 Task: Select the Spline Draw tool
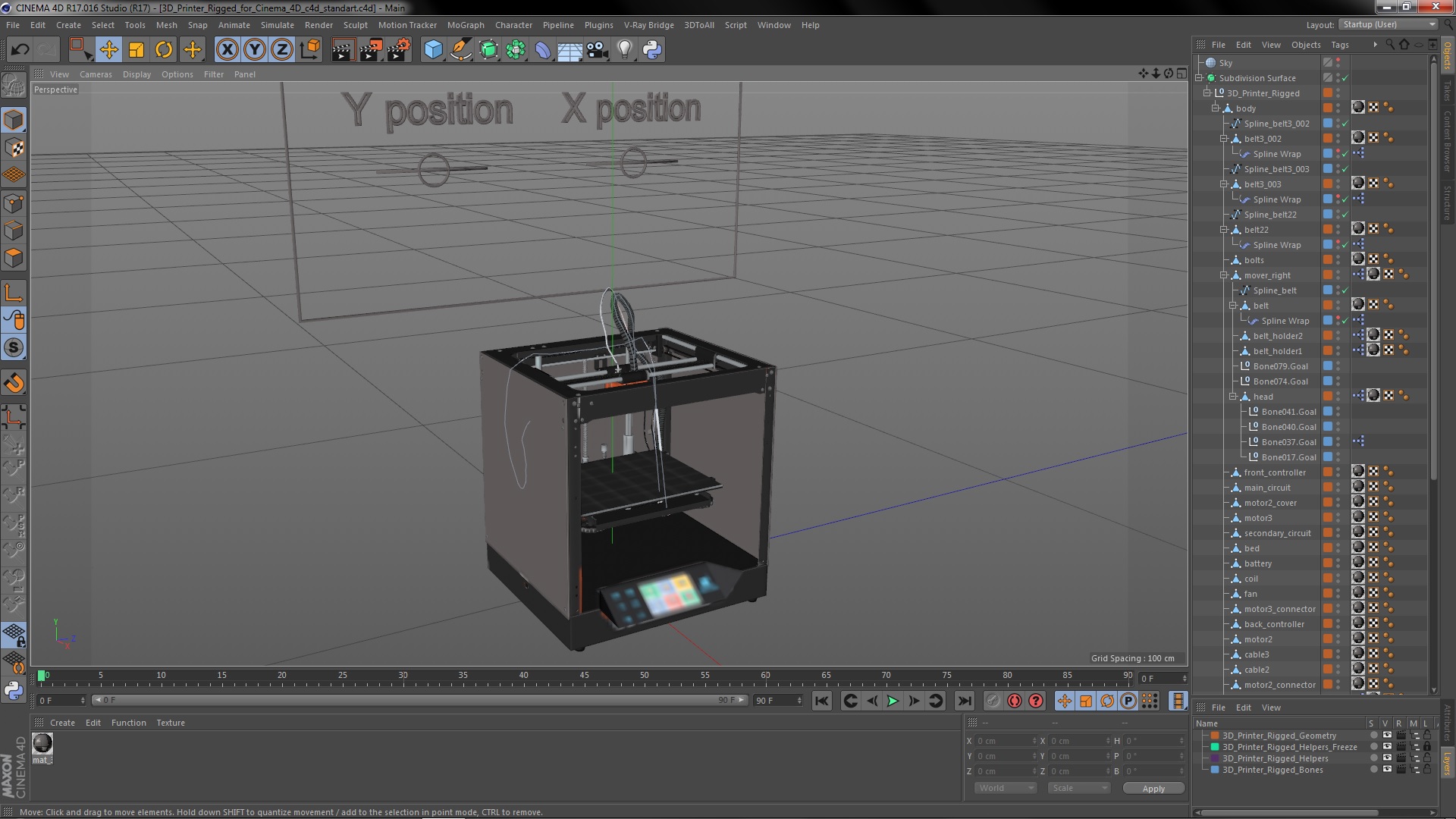tap(460, 48)
